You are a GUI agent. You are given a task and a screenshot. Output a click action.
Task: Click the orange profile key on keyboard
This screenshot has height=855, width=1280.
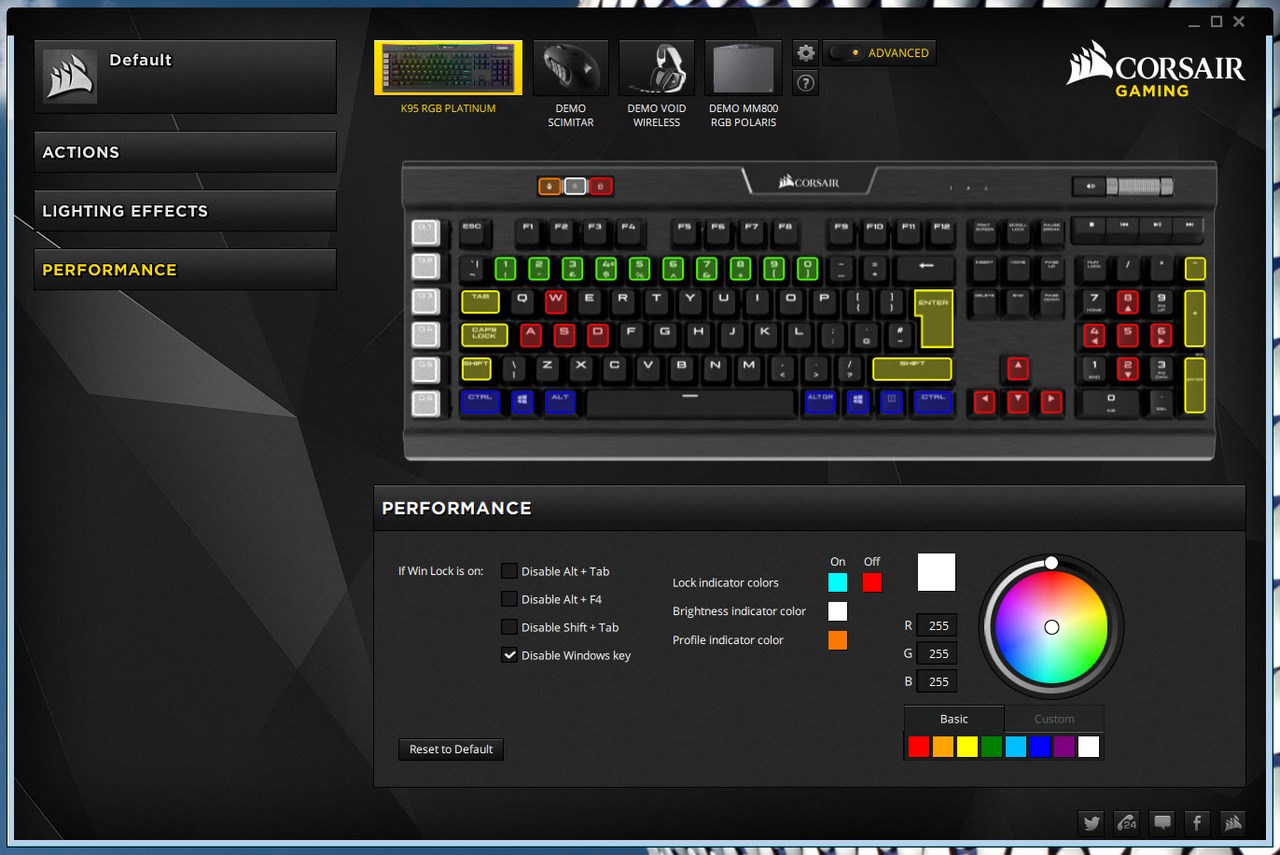click(549, 186)
